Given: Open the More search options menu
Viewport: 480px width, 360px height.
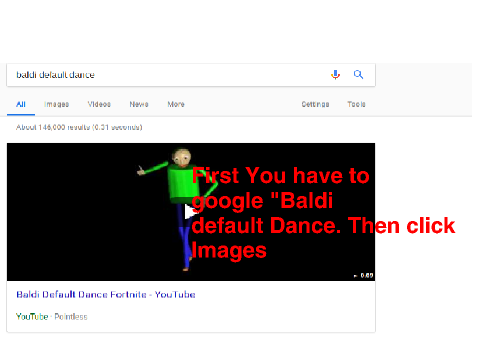Looking at the screenshot, I should click(x=176, y=104).
